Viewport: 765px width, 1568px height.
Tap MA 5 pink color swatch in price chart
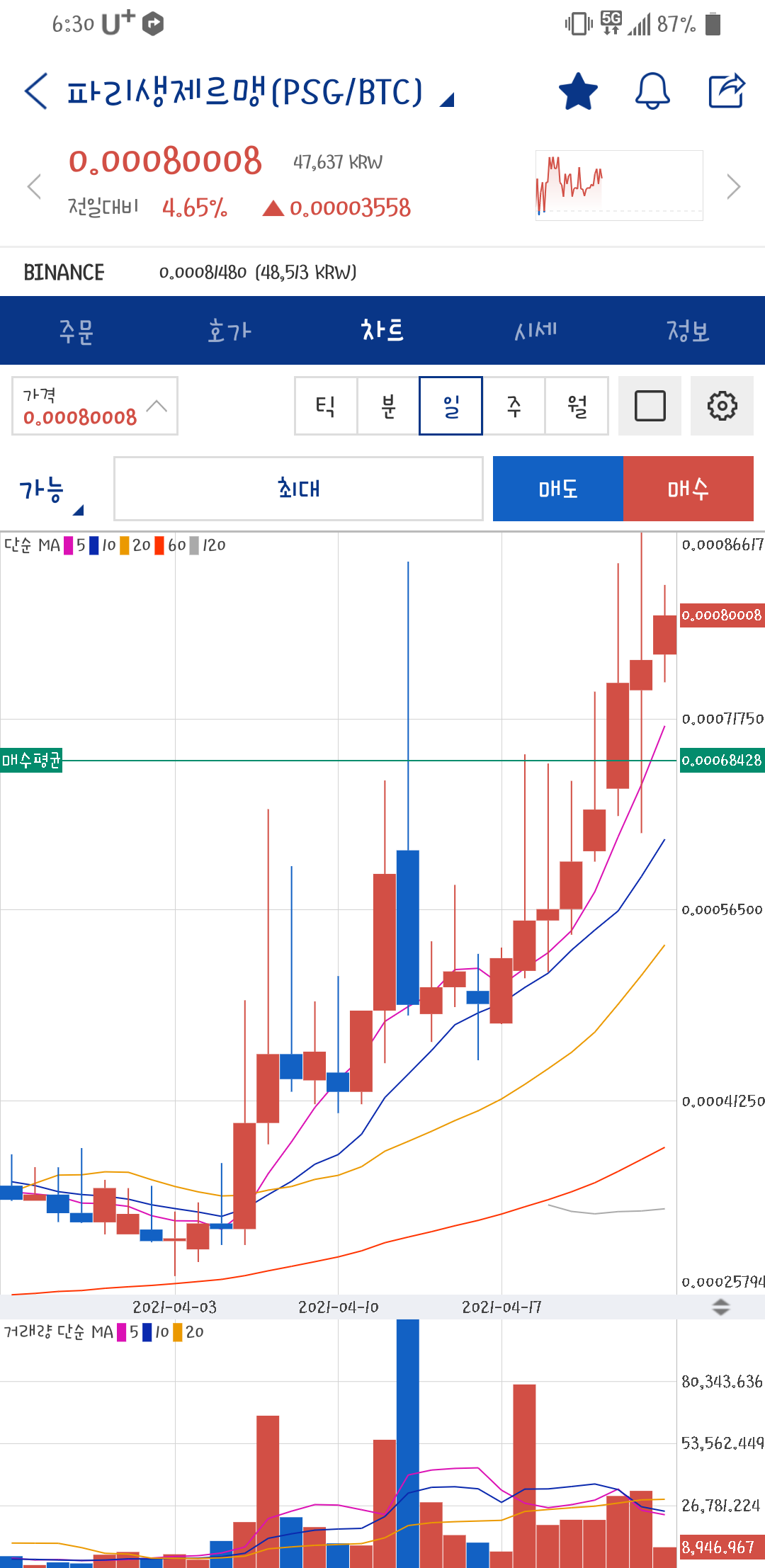pyautogui.click(x=69, y=545)
